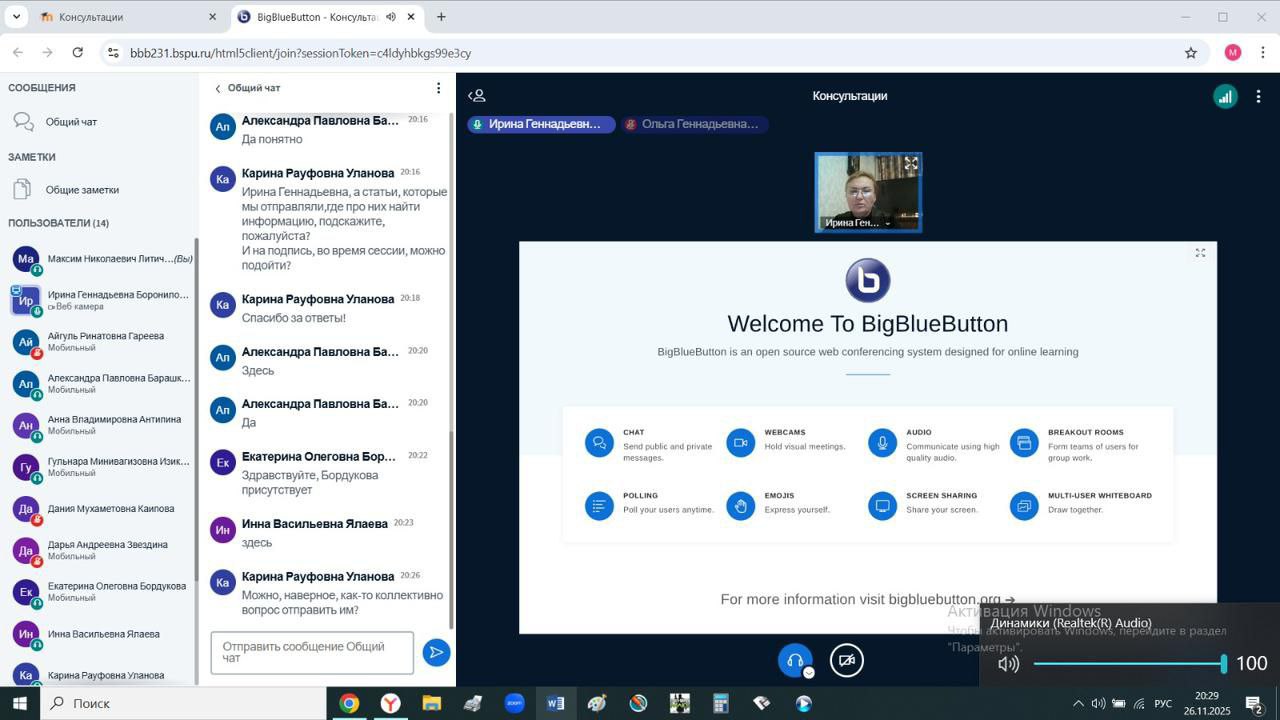Screen dimensions: 1280x720
Task: Make the presentation fullscreen
Action: click(x=1200, y=253)
